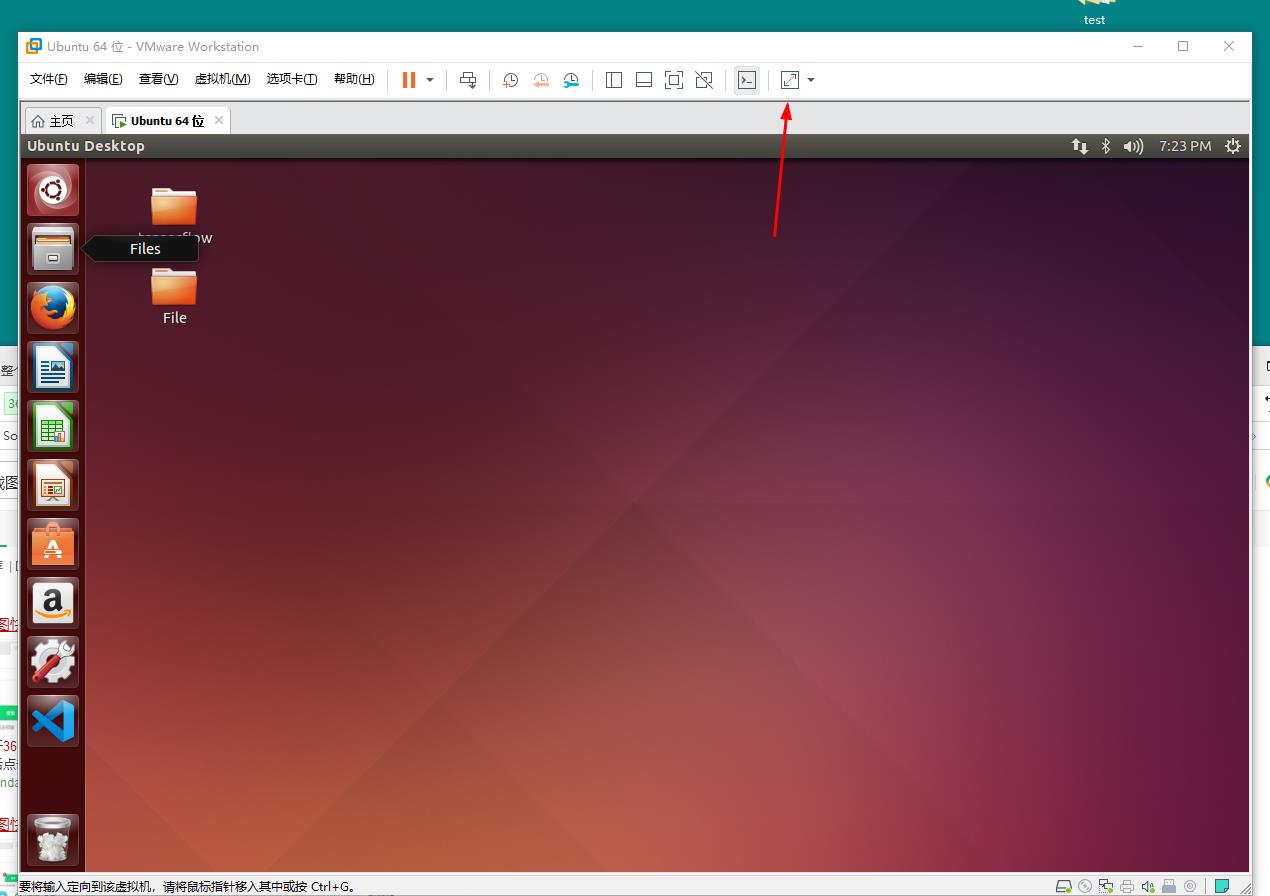1270x896 pixels.
Task: Take a snapshot of this virtual machine
Action: [510, 80]
